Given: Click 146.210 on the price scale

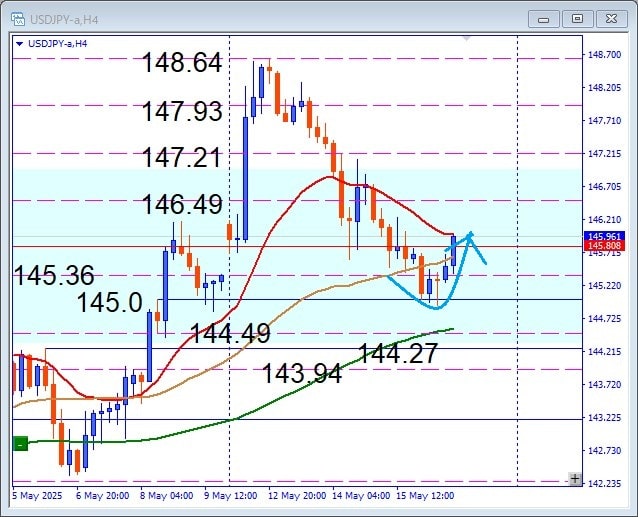Looking at the screenshot, I should click(605, 219).
